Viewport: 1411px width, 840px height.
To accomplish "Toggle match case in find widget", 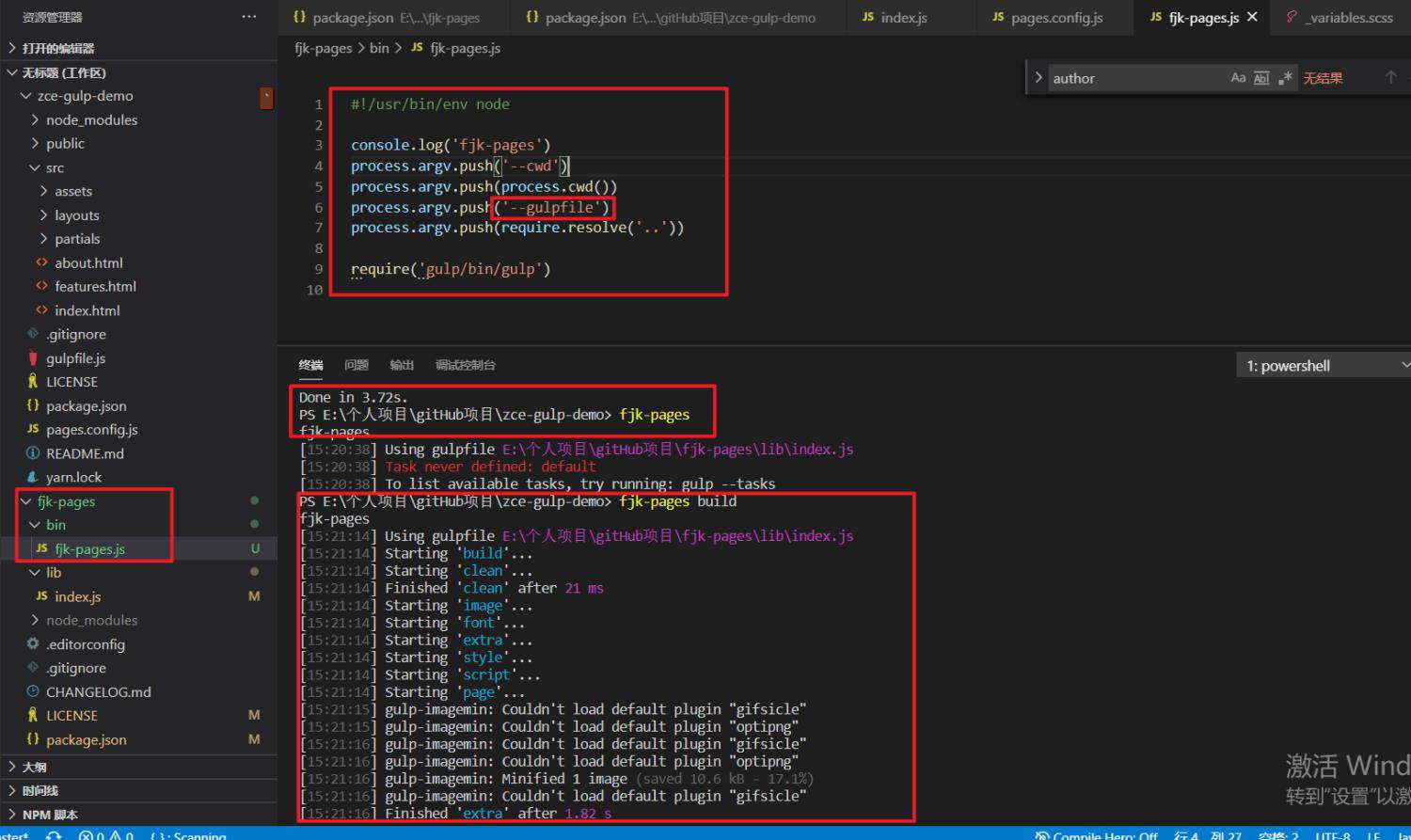I will [x=1238, y=78].
